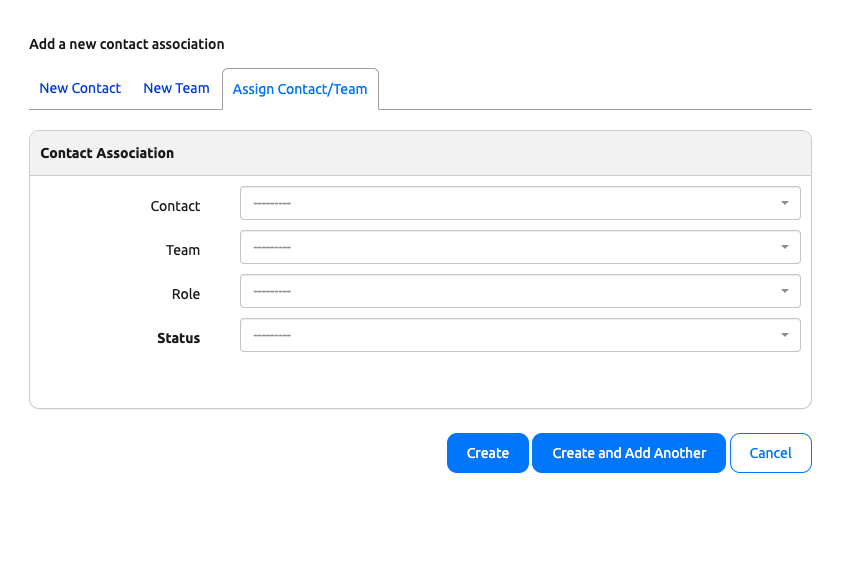Click the Create button

tap(487, 452)
